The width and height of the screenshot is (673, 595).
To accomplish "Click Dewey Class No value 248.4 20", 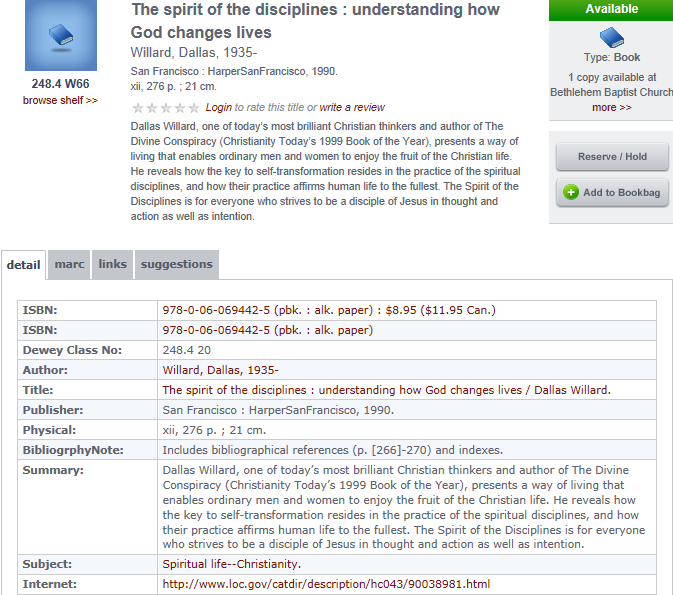I will tap(187, 350).
